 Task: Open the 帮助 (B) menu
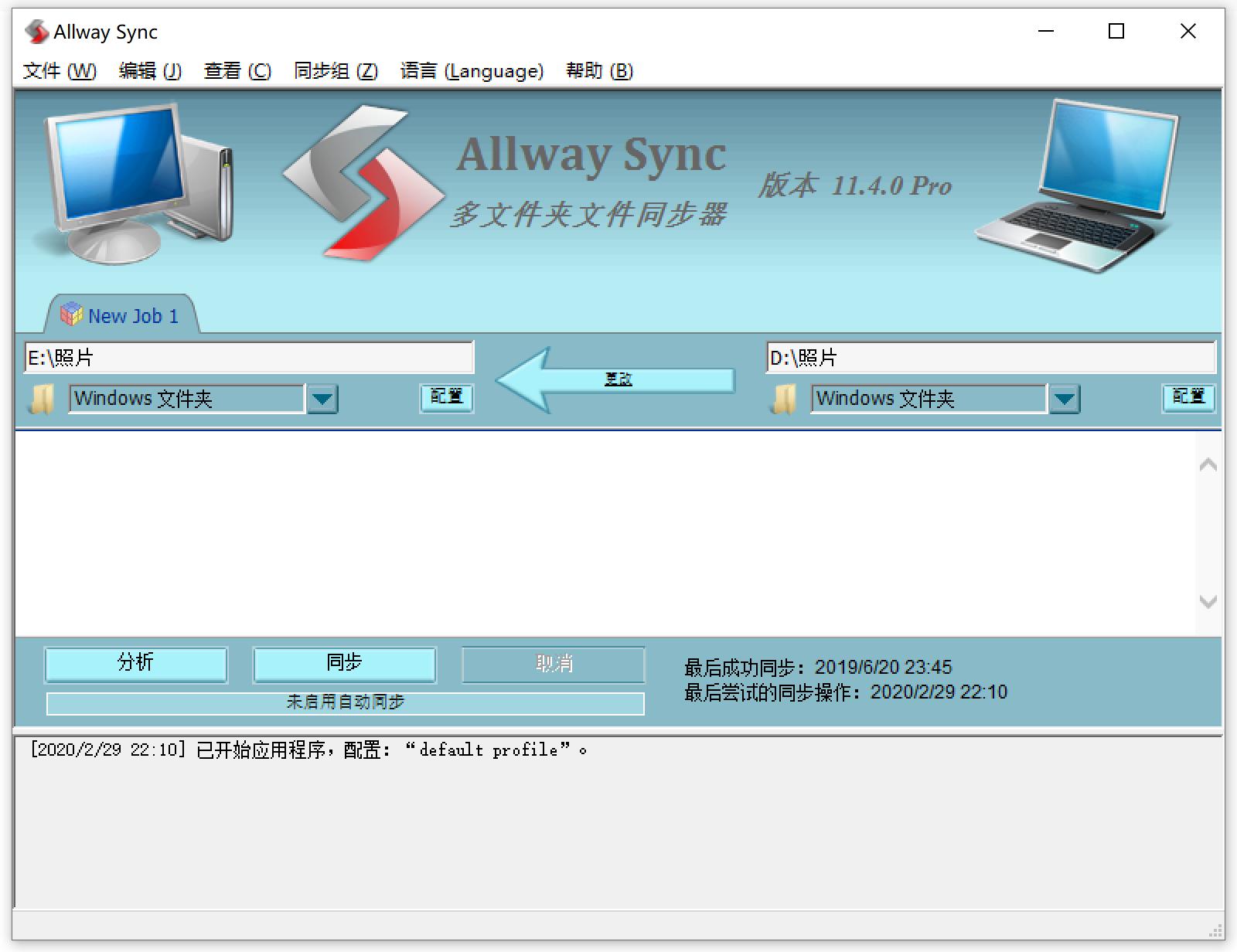pos(599,71)
